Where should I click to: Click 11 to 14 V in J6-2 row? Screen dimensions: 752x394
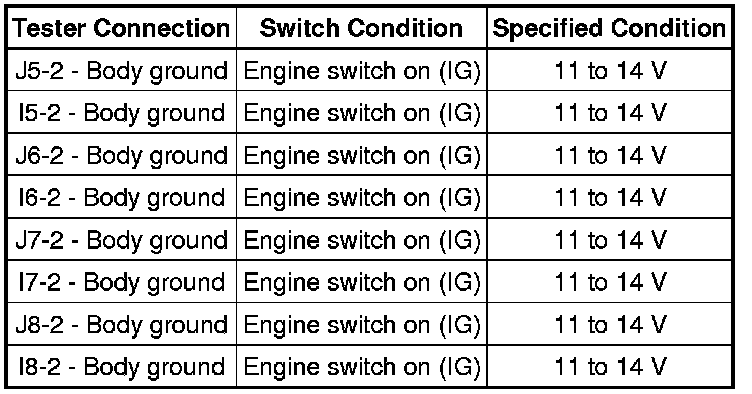(609, 155)
